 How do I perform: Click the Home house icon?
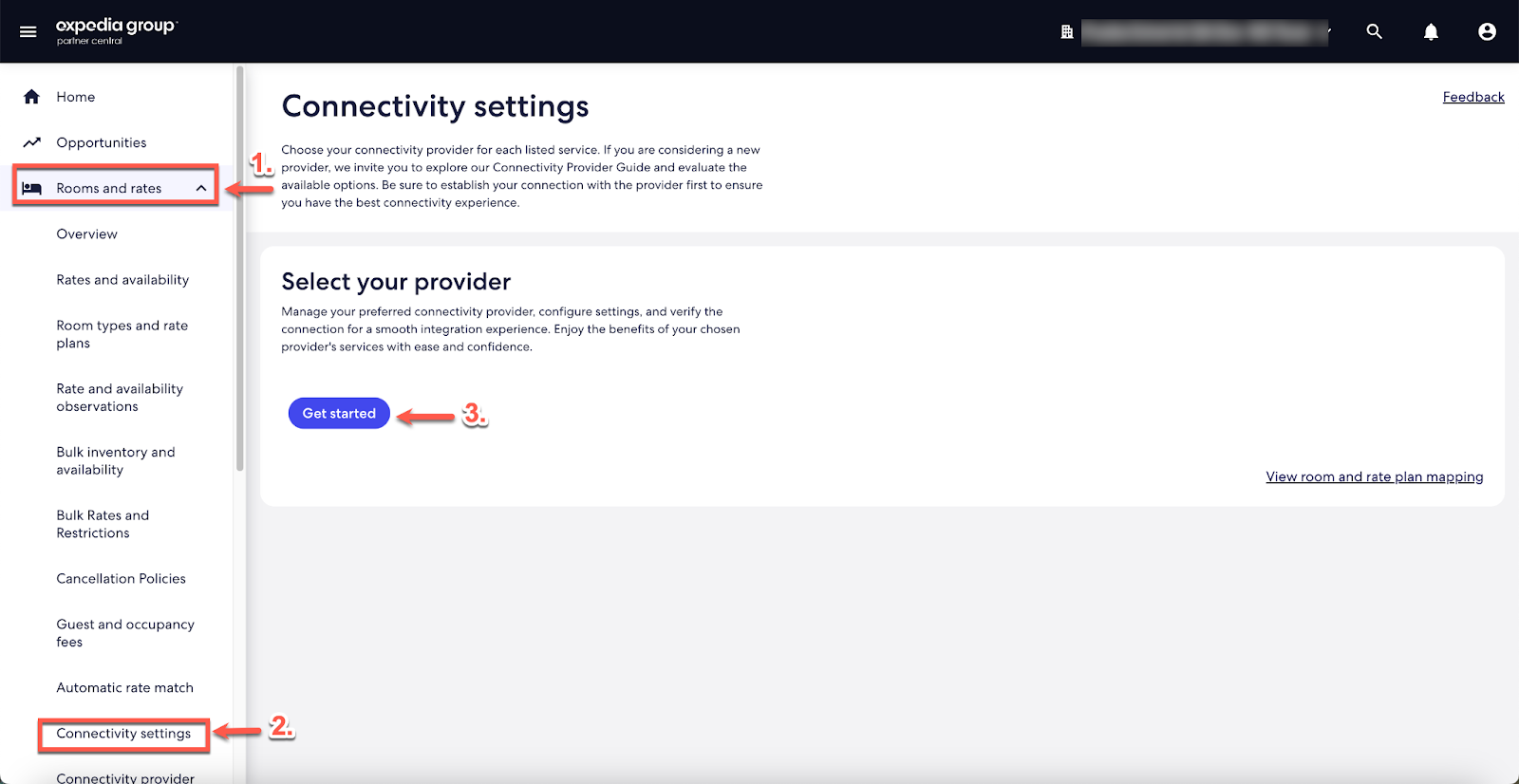pyautogui.click(x=31, y=97)
